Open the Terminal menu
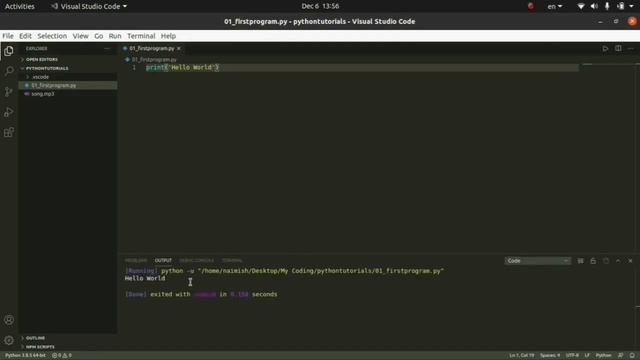This screenshot has height=360, width=640. click(x=141, y=36)
